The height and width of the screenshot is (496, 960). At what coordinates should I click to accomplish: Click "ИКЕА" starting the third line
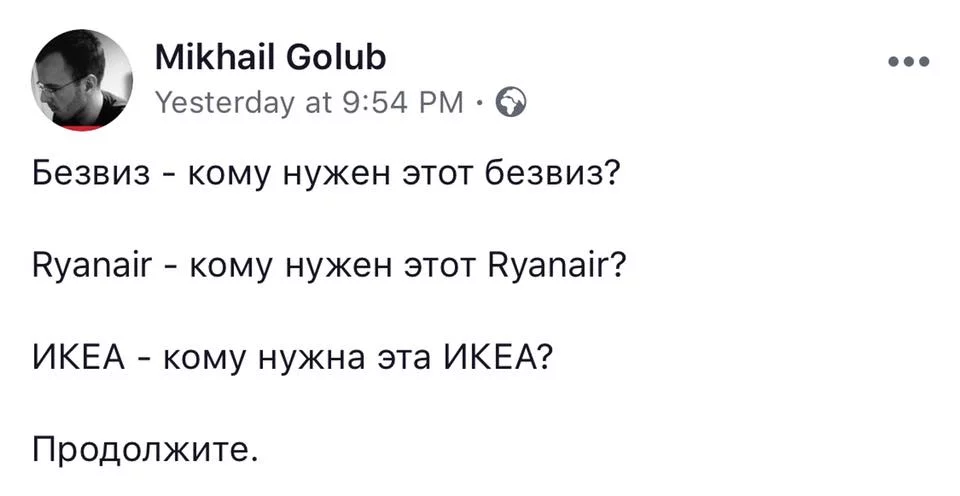coord(78,357)
